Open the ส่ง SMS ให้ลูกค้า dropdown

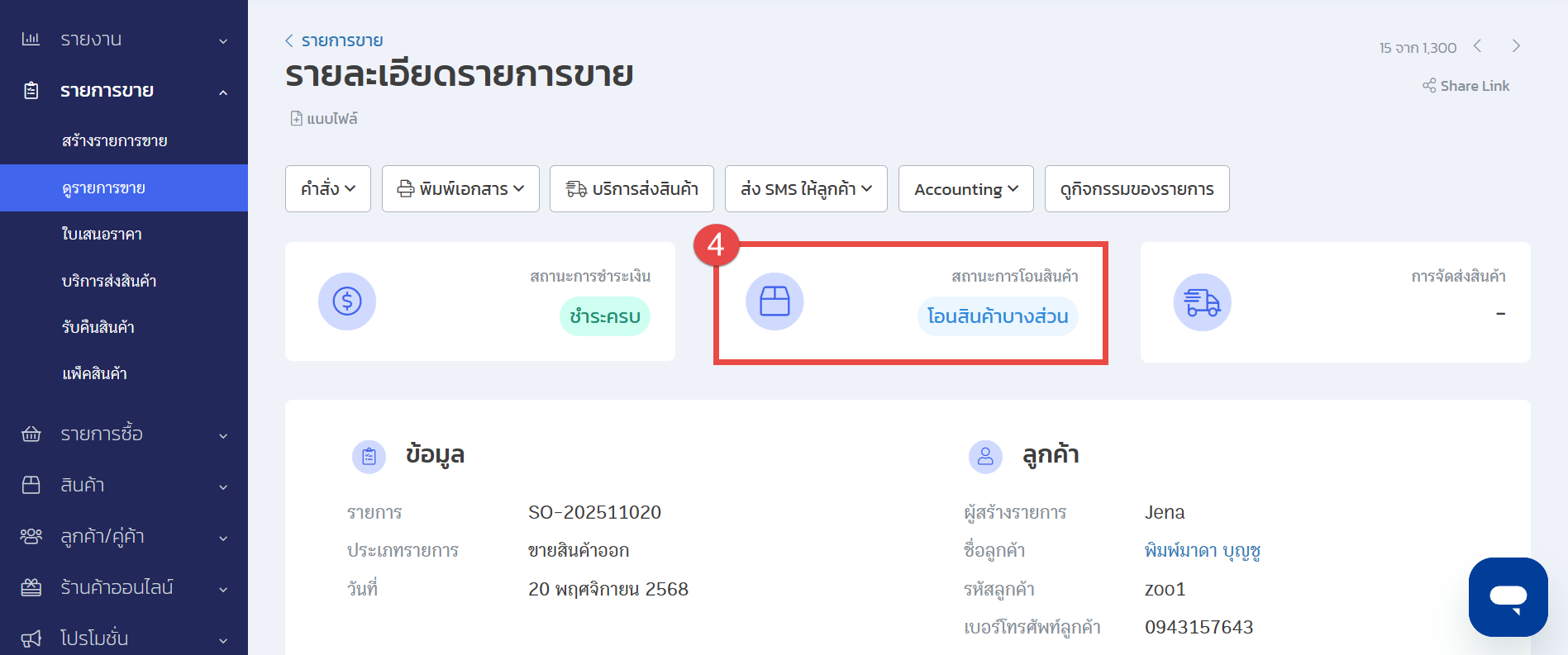[806, 189]
